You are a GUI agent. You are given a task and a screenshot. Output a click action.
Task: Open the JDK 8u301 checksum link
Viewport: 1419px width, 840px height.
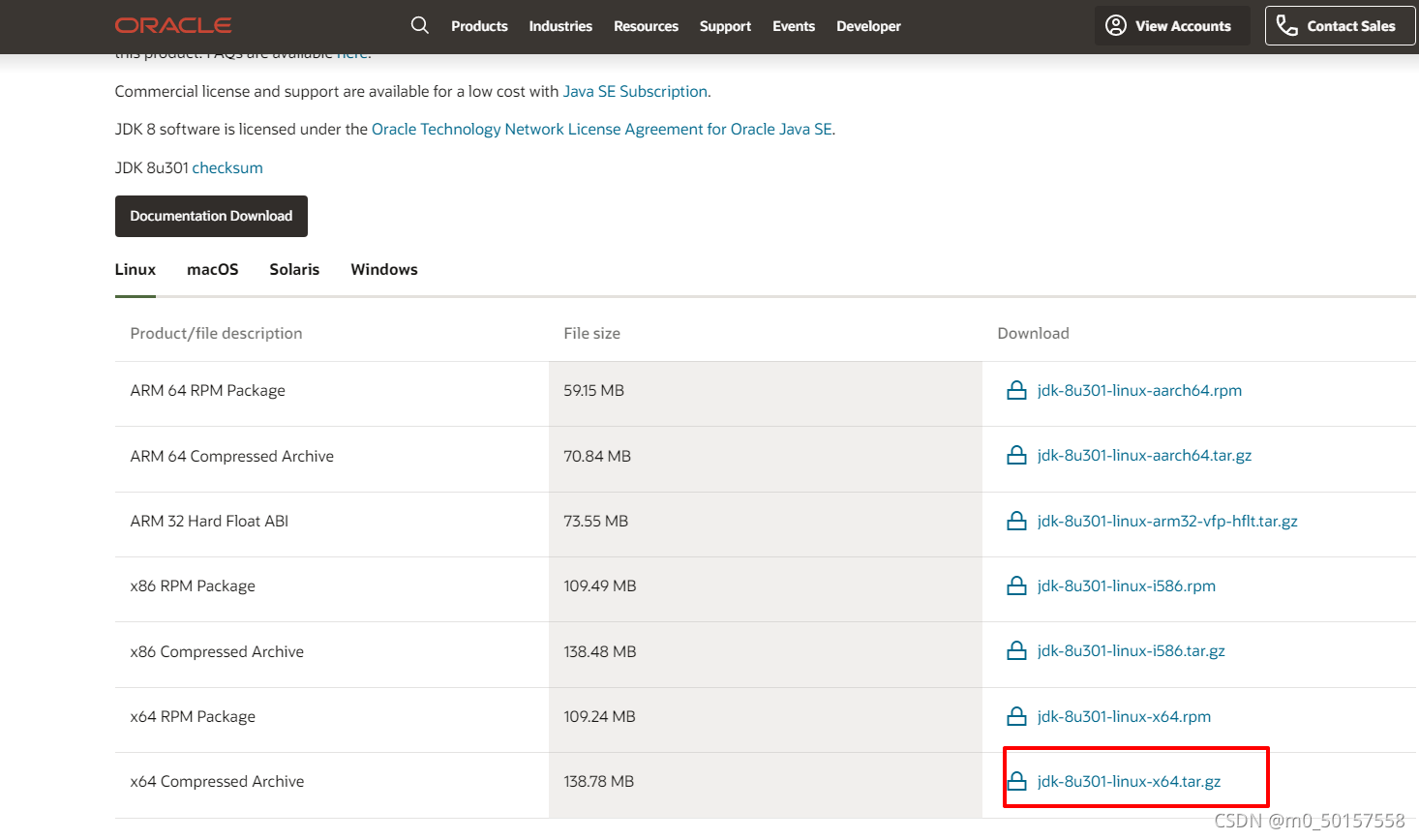(227, 167)
